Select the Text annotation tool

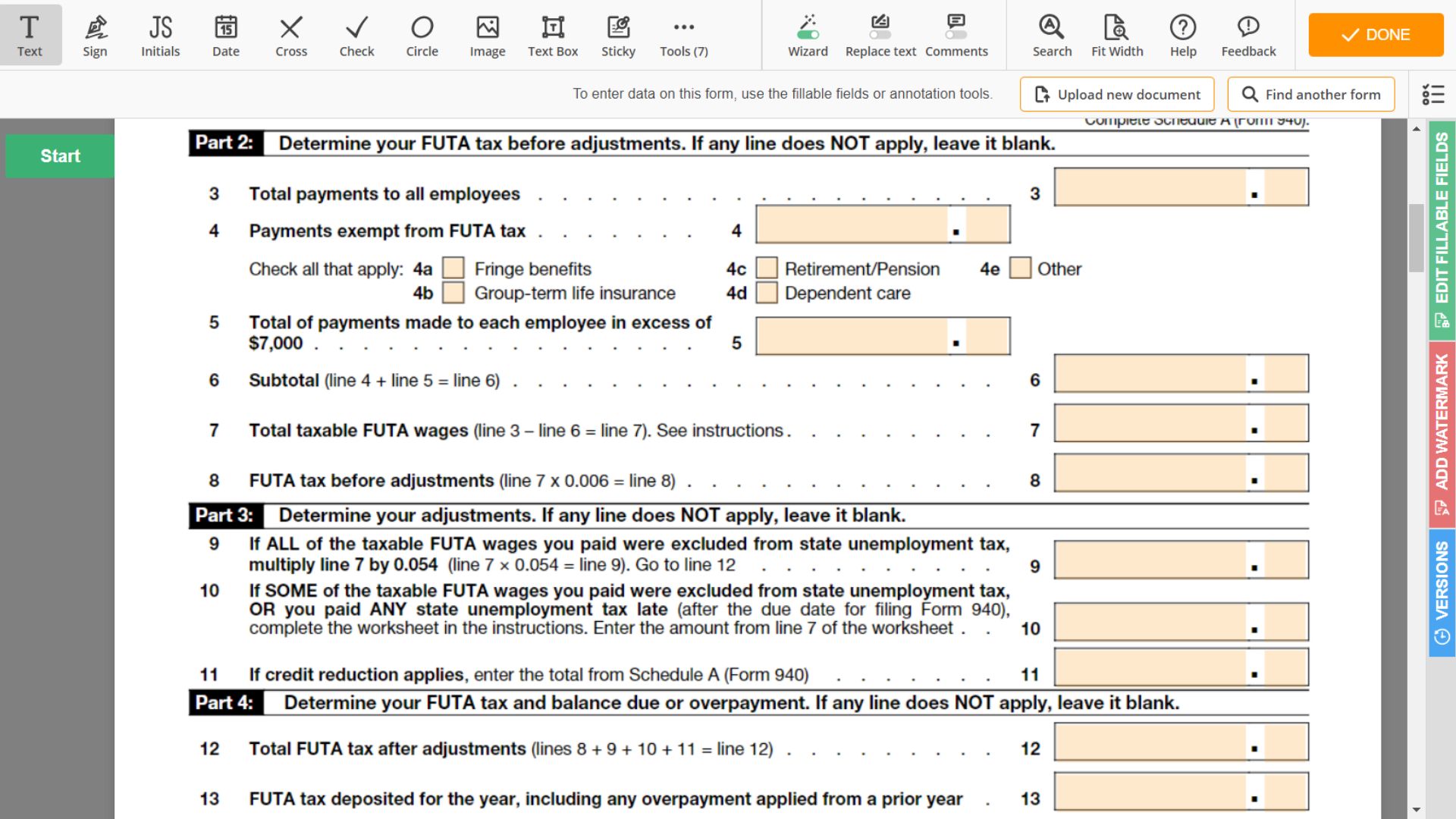[29, 34]
